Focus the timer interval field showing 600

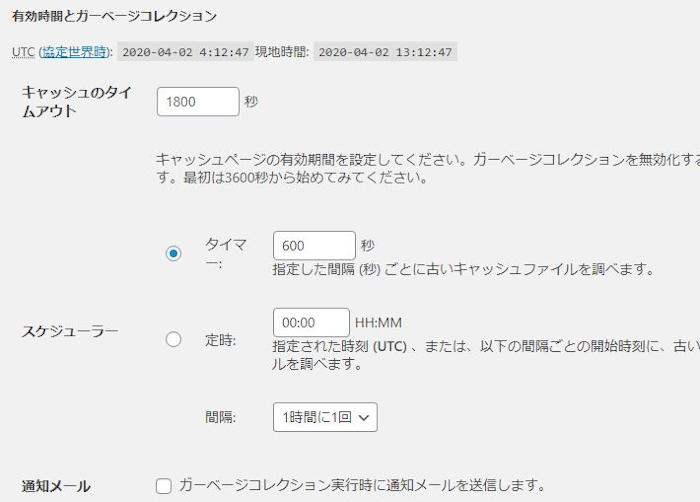(x=314, y=246)
